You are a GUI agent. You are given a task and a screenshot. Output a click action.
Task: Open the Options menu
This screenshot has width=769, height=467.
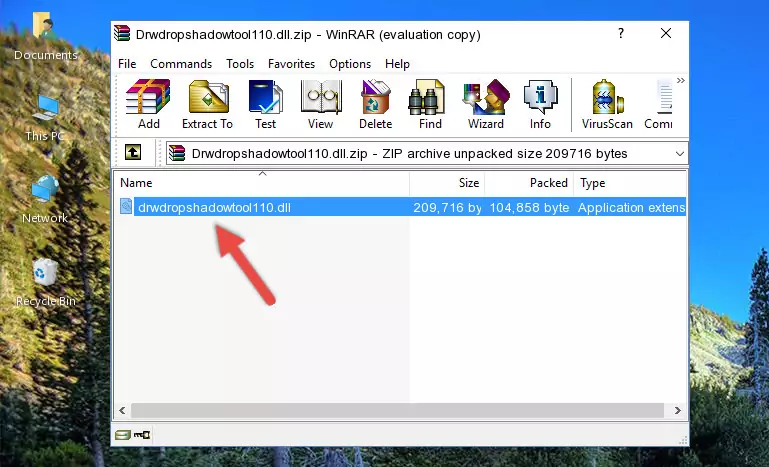[350, 64]
